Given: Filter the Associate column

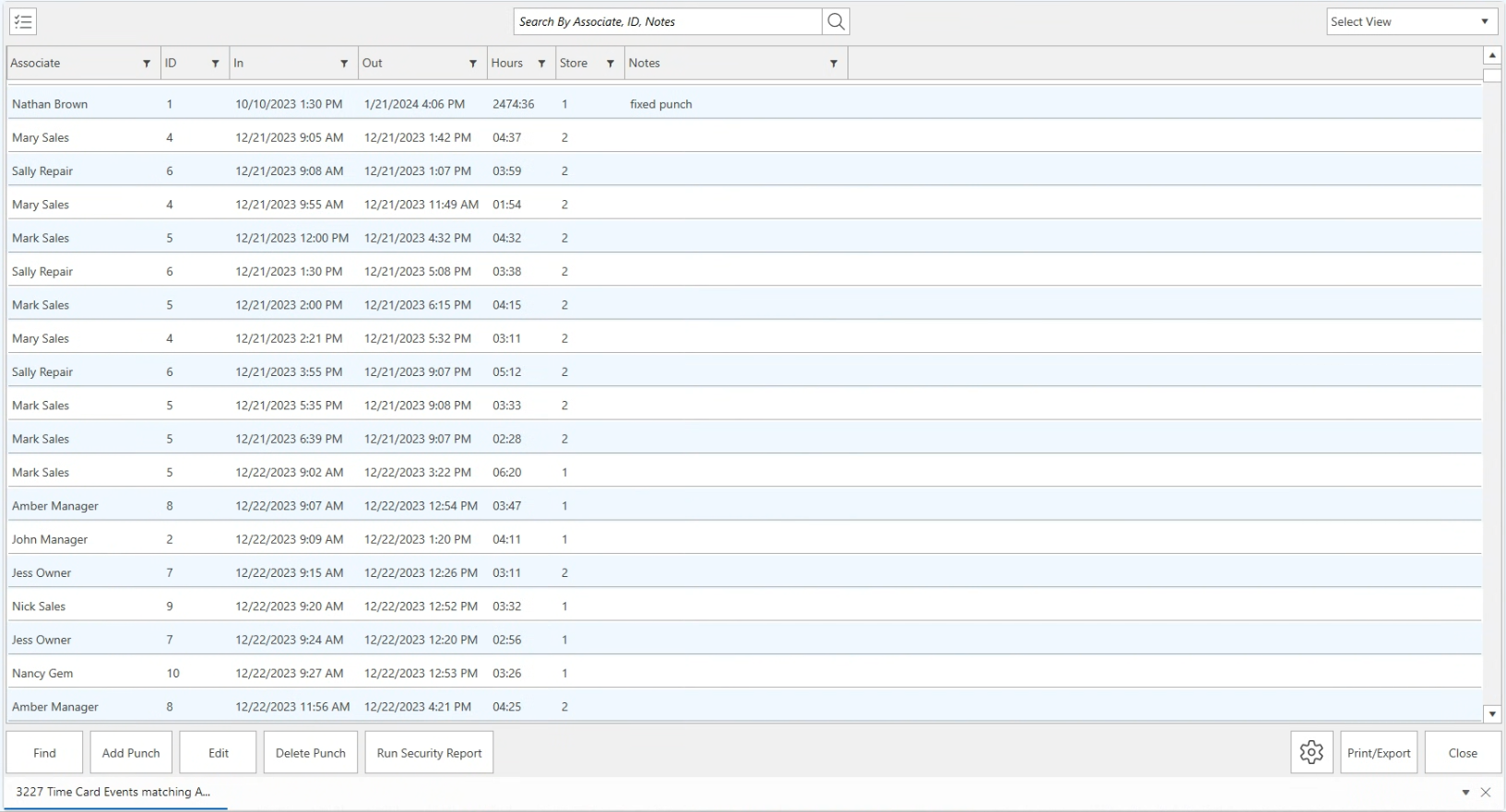Looking at the screenshot, I should coord(147,64).
